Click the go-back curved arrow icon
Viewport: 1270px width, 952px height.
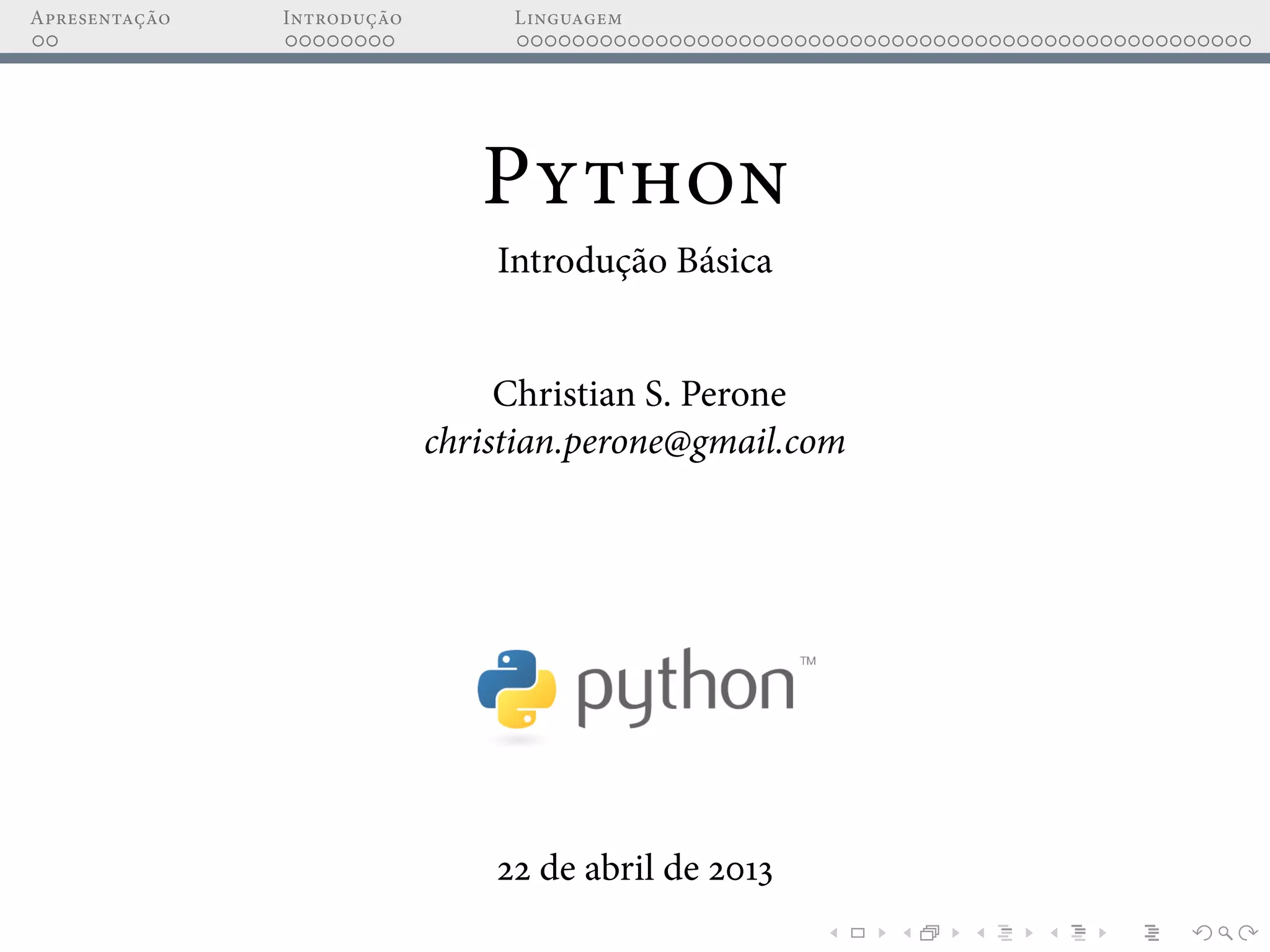point(1202,933)
